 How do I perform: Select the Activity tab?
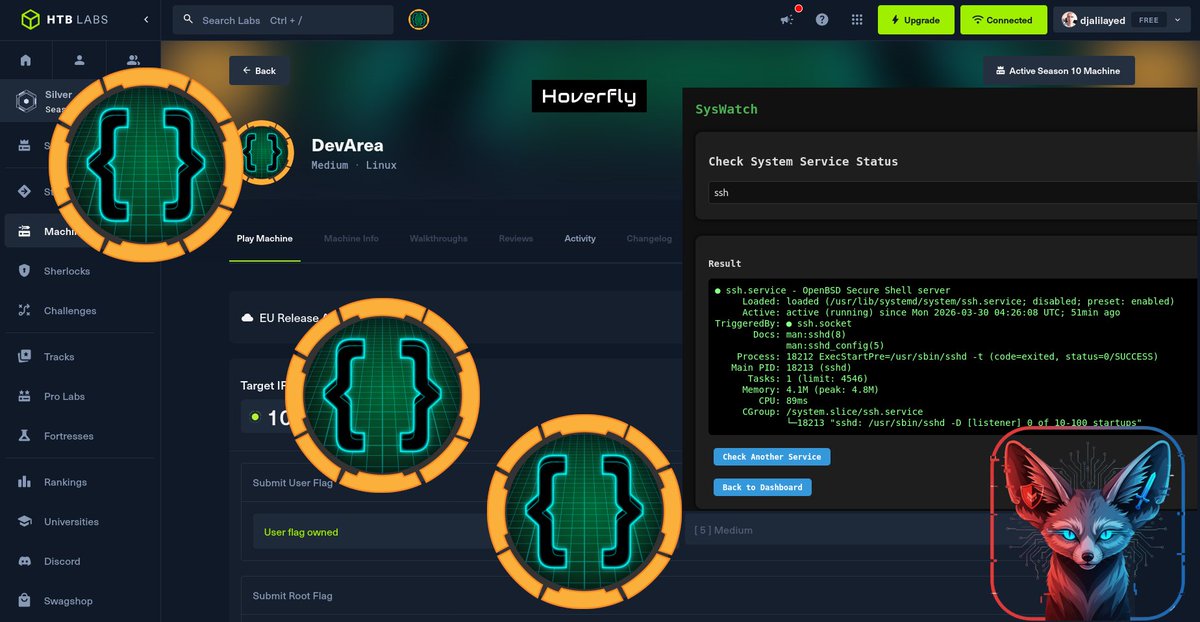coord(580,239)
